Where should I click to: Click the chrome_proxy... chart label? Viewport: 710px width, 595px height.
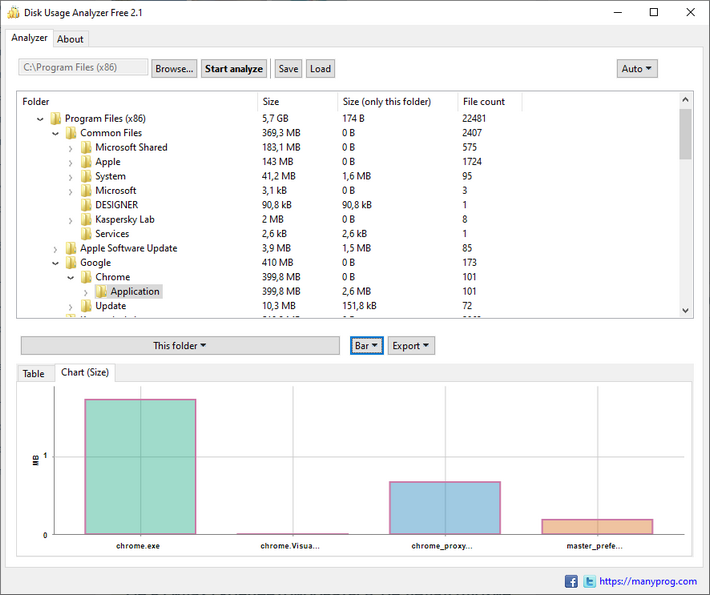(x=442, y=546)
